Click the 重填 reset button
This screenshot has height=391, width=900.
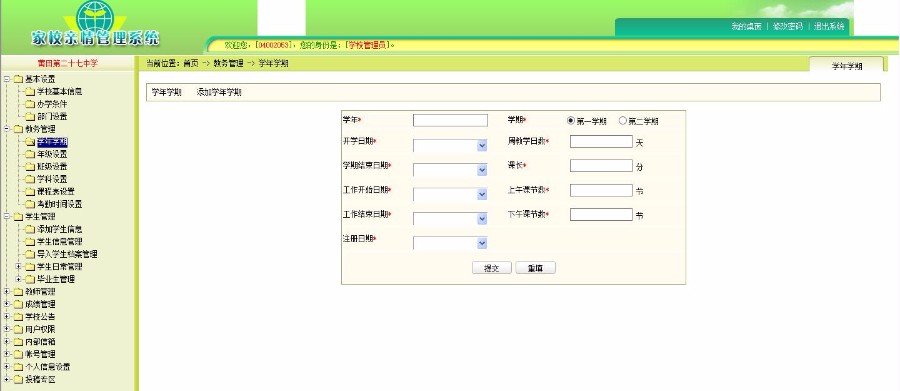535,268
